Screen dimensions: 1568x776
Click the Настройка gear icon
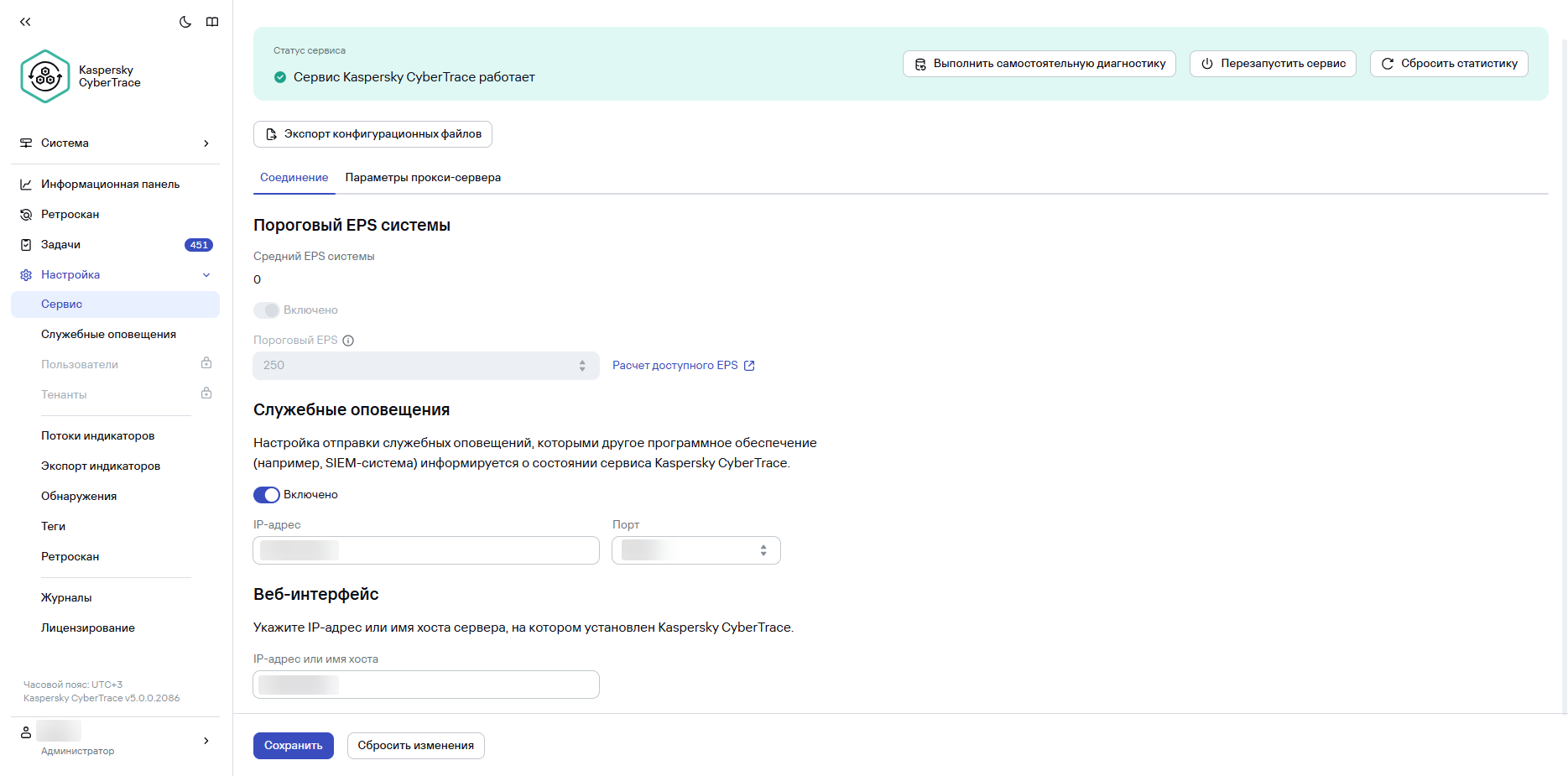[x=25, y=274]
